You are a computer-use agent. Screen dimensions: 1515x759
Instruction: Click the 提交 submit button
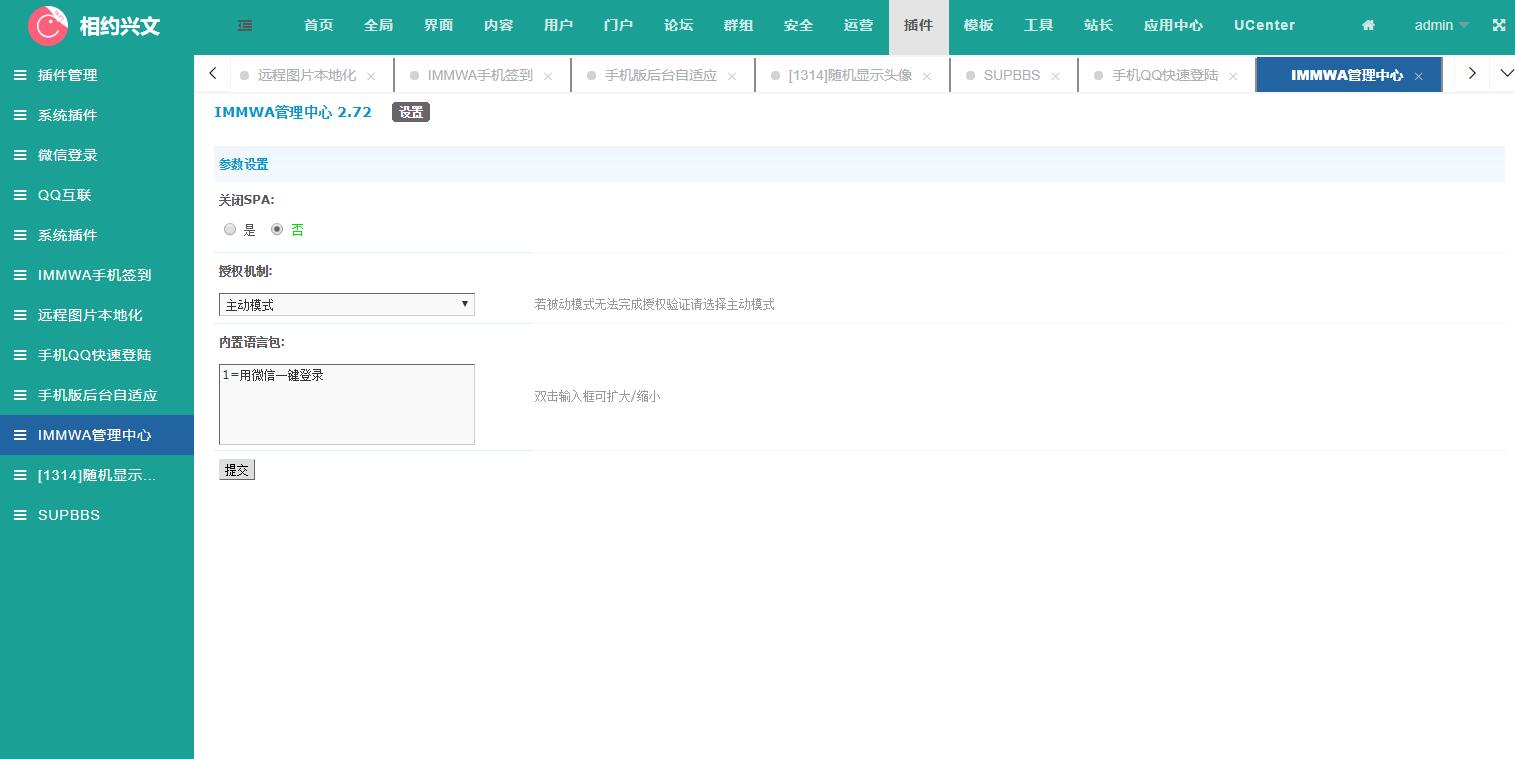(x=237, y=470)
